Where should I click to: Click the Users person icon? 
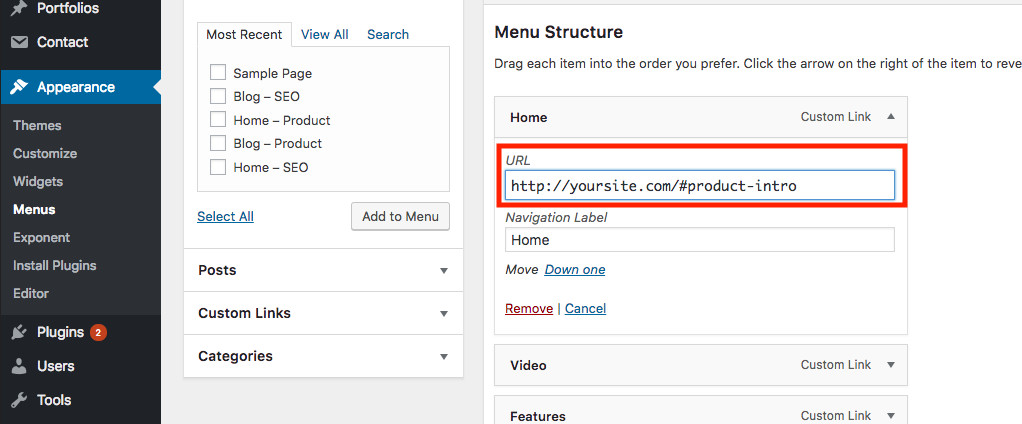pyautogui.click(x=19, y=366)
